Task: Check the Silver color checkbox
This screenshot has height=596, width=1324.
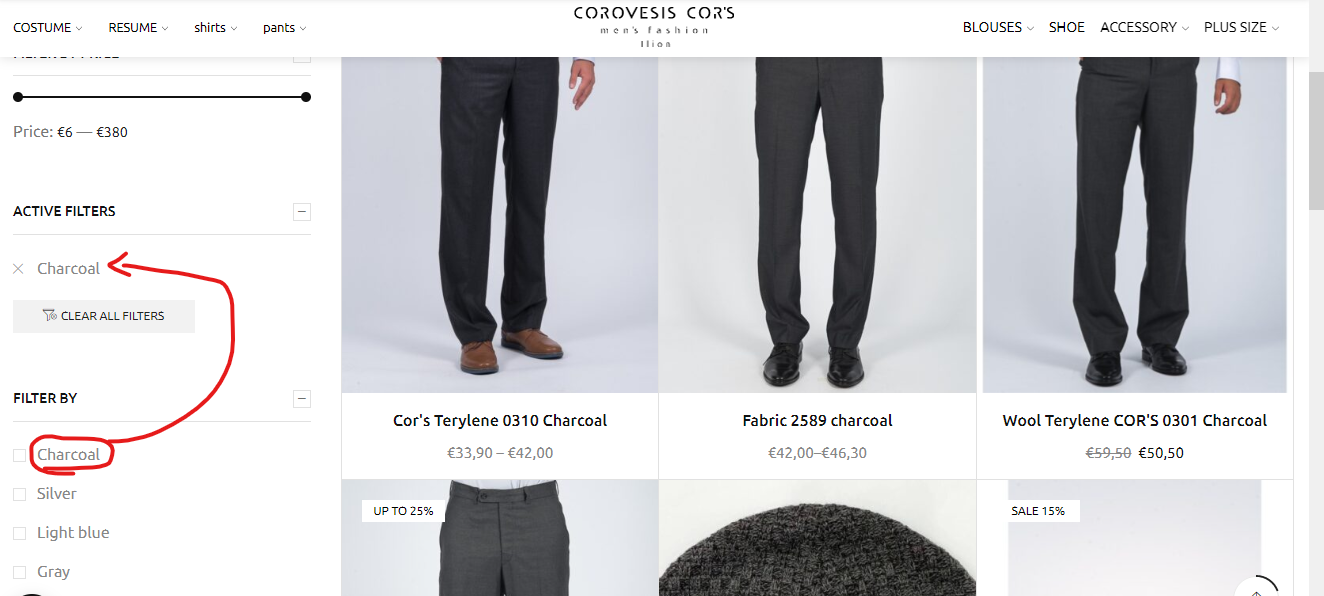Action: click(x=19, y=494)
